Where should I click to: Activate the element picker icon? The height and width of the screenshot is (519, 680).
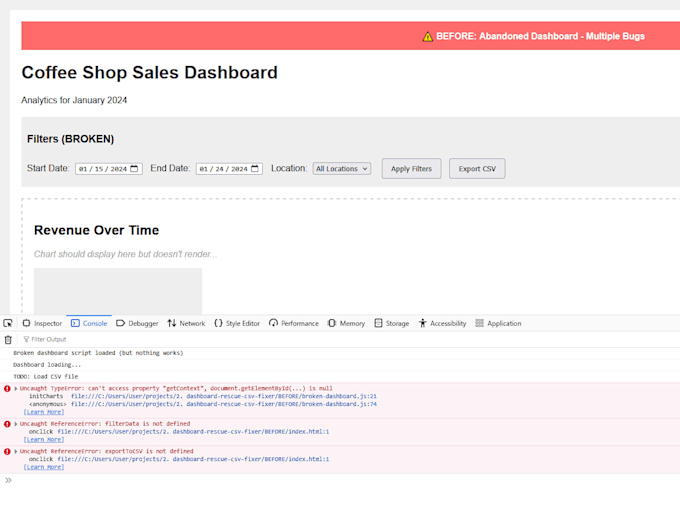(x=8, y=323)
